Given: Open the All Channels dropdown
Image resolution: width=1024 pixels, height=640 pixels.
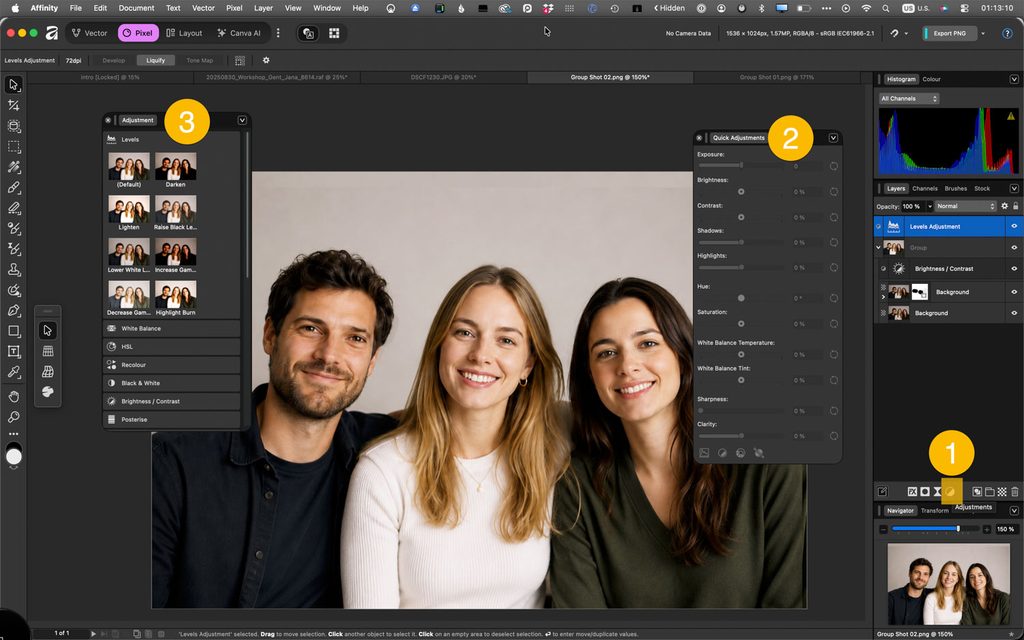Looking at the screenshot, I should pyautogui.click(x=909, y=99).
